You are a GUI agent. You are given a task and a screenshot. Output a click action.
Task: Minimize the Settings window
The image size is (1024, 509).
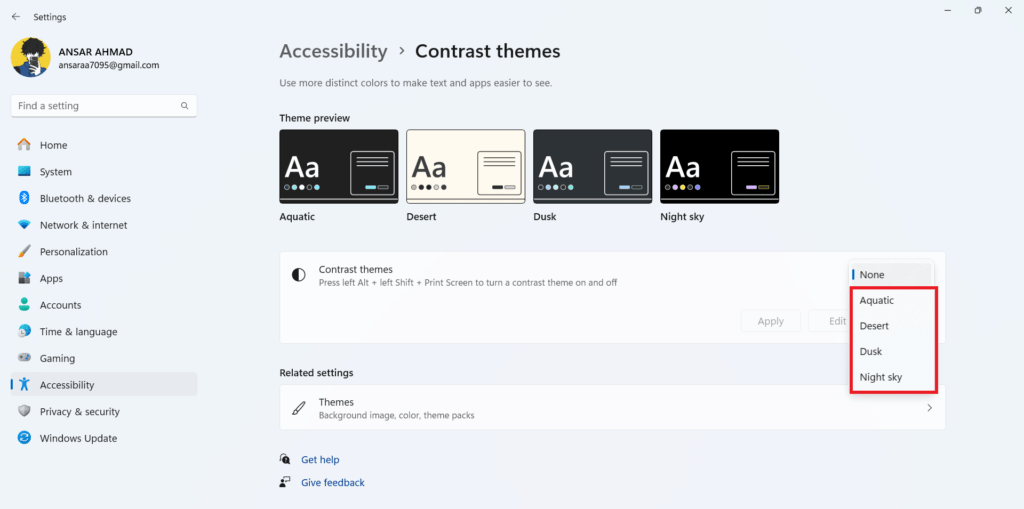click(948, 10)
